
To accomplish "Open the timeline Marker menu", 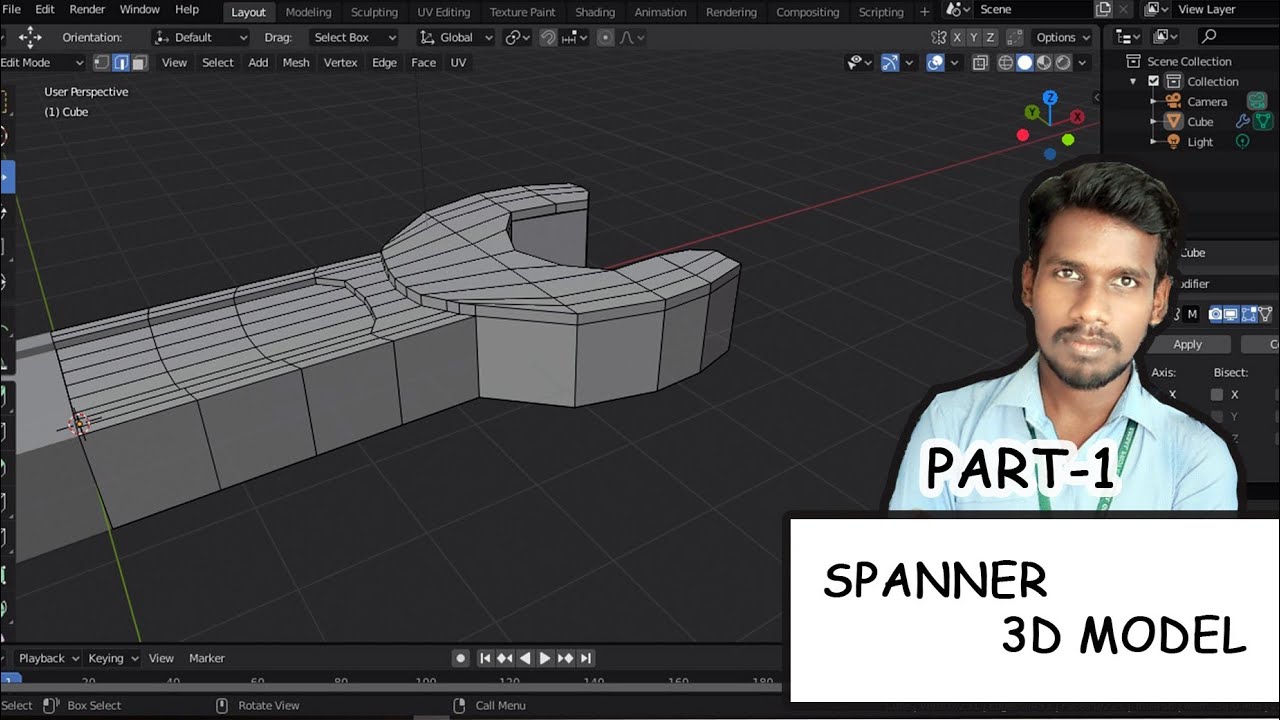I will tap(207, 658).
